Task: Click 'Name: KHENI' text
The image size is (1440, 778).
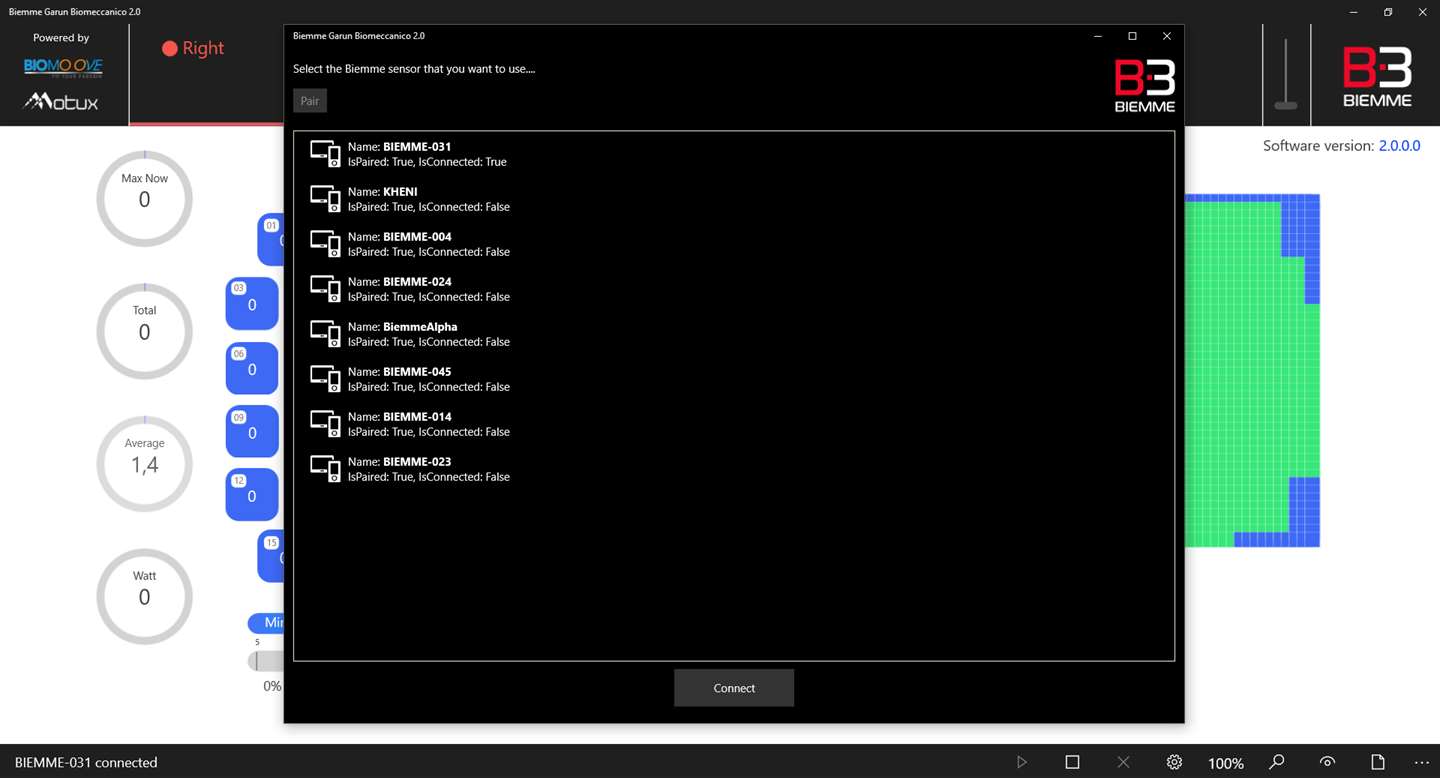Action: (x=382, y=191)
